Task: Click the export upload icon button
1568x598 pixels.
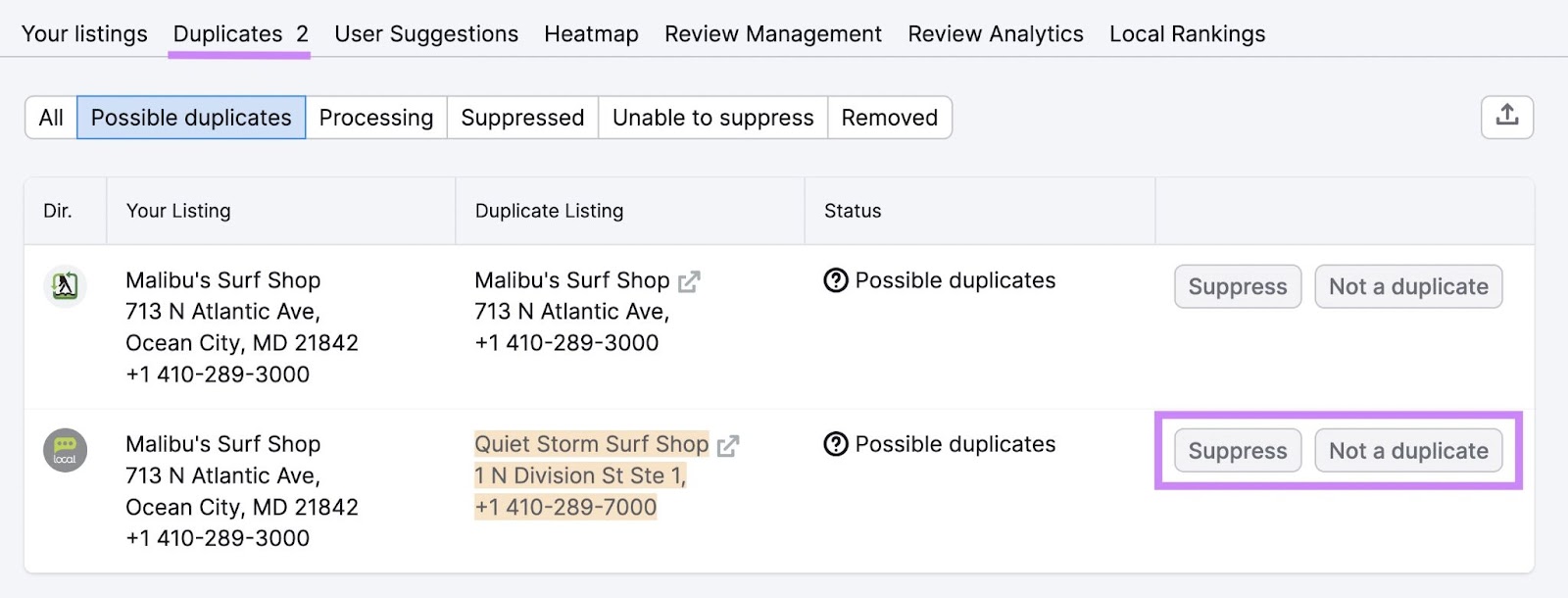Action: pos(1506,118)
